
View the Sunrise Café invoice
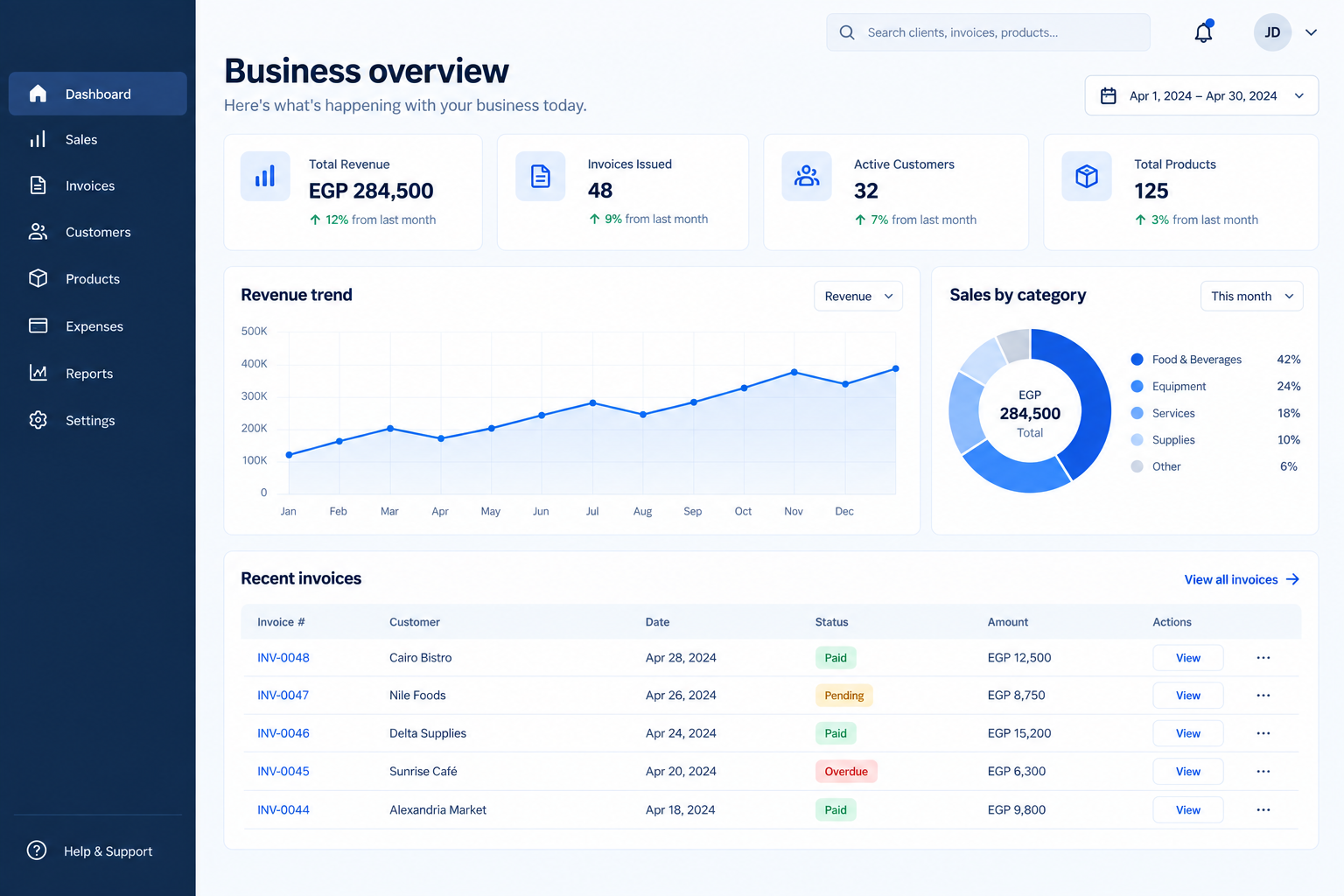pyautogui.click(x=1187, y=772)
